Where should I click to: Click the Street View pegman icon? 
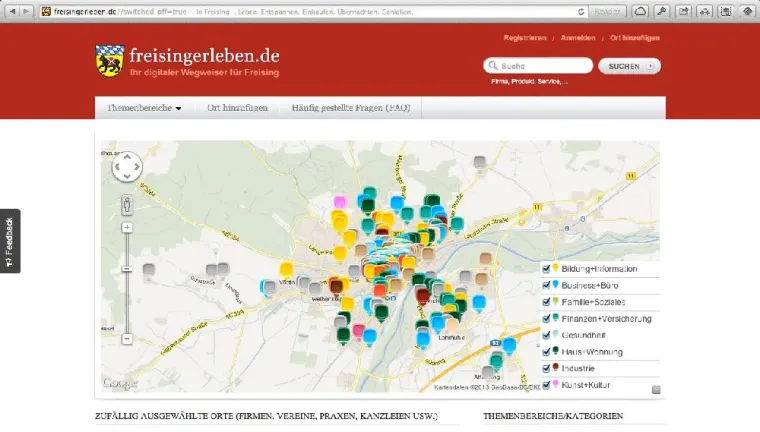[x=127, y=205]
